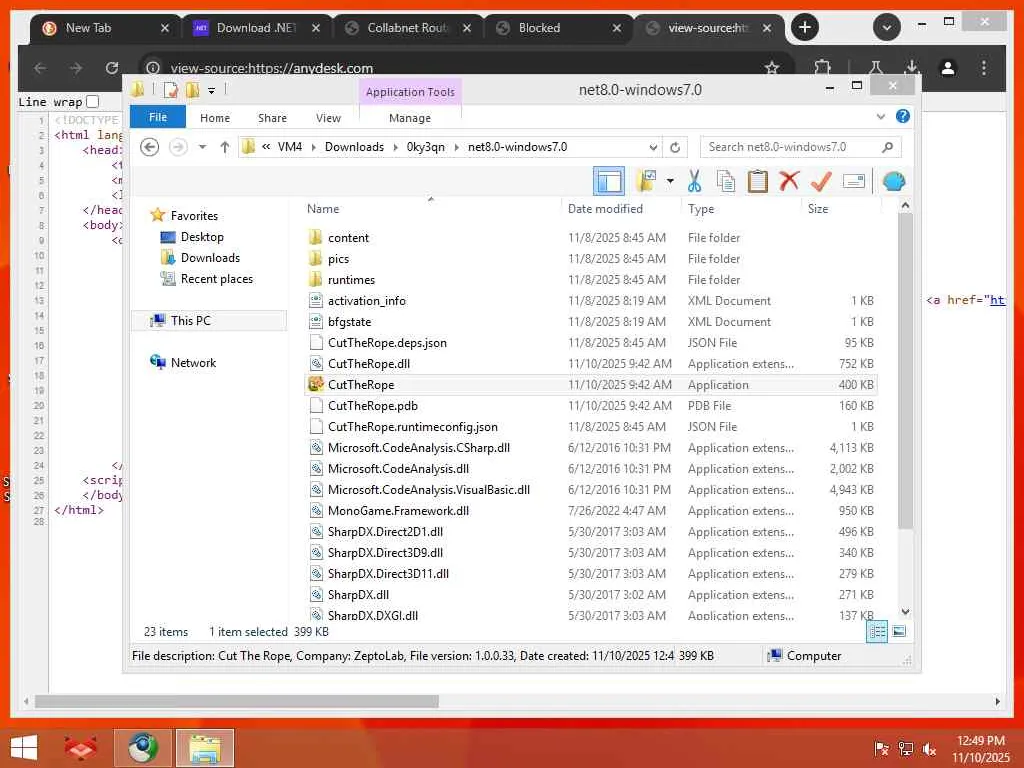Select the runtimes folder
Screen dimensions: 1024x768
click(351, 280)
